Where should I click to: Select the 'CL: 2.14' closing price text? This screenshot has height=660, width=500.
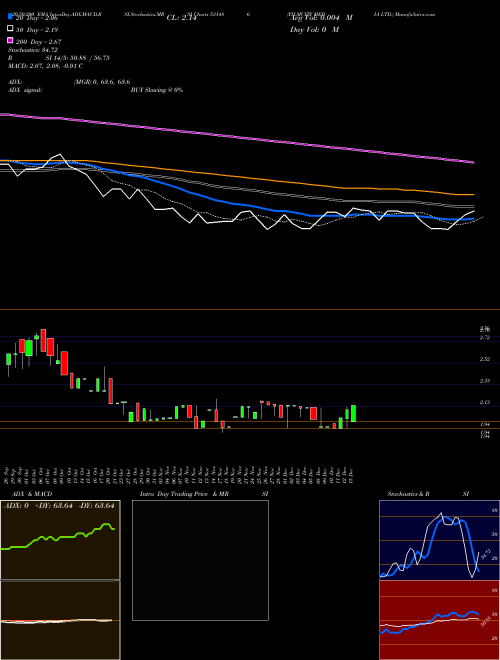pos(181,18)
